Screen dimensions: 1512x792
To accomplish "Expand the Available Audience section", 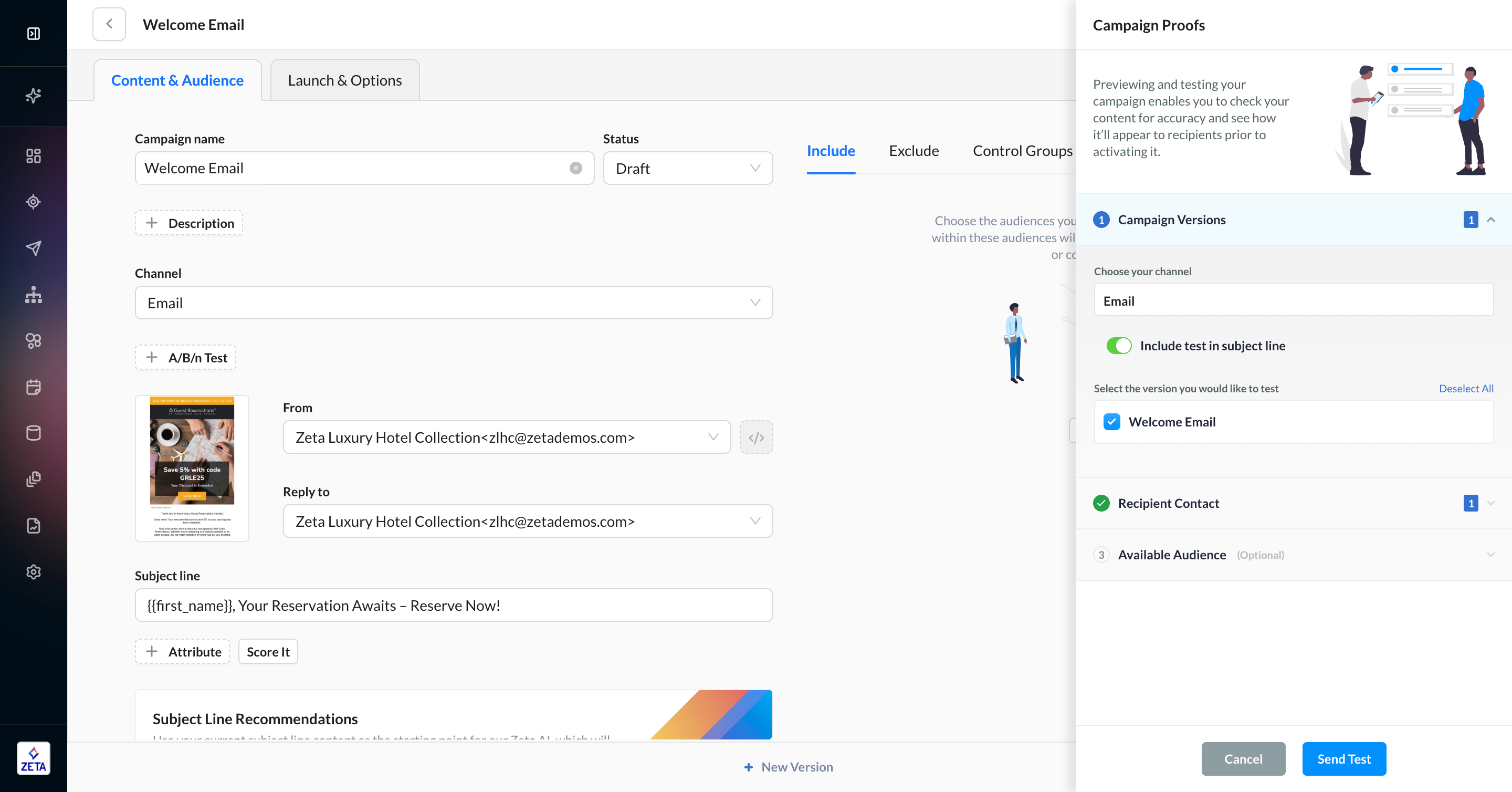I will [x=1491, y=555].
